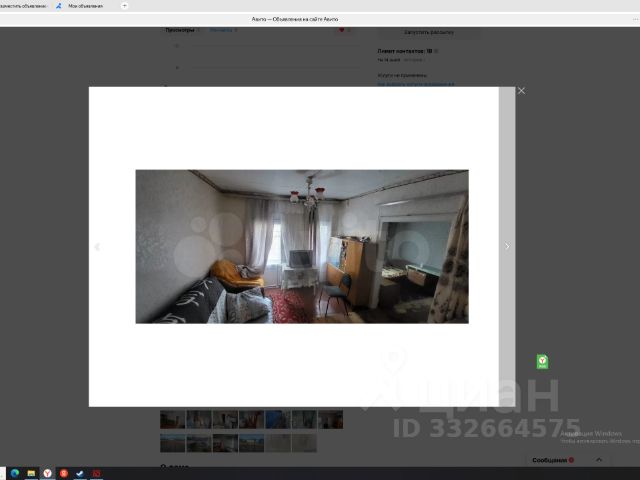Select the 'Просмотры' statistics tab
Screen dimensions: 640x480
(x=180, y=30)
